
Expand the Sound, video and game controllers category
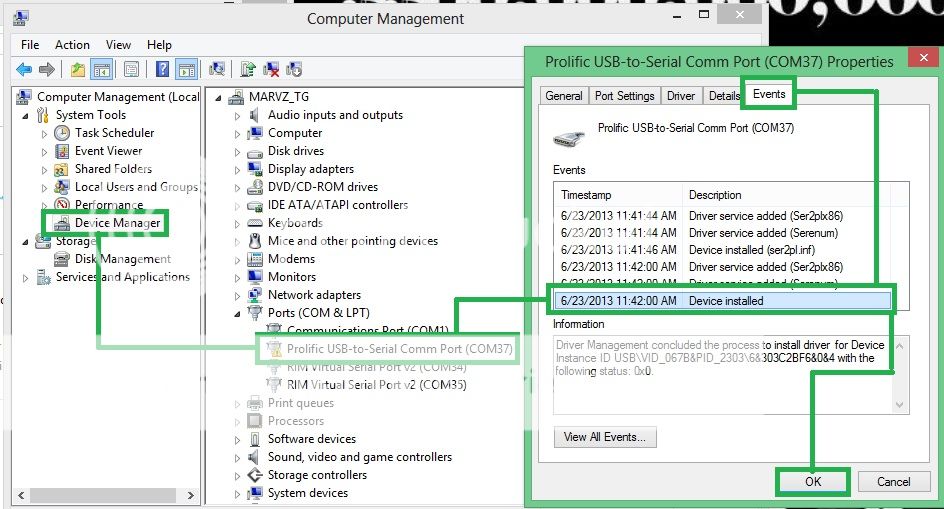coord(237,458)
